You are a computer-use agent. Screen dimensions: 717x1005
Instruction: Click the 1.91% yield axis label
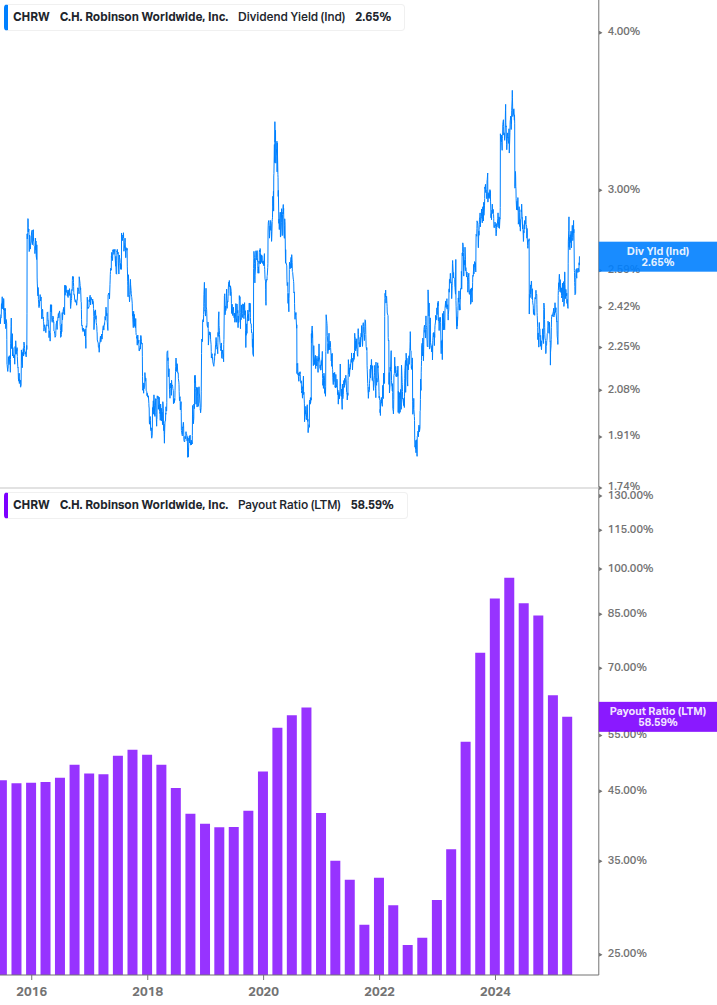[x=623, y=435]
